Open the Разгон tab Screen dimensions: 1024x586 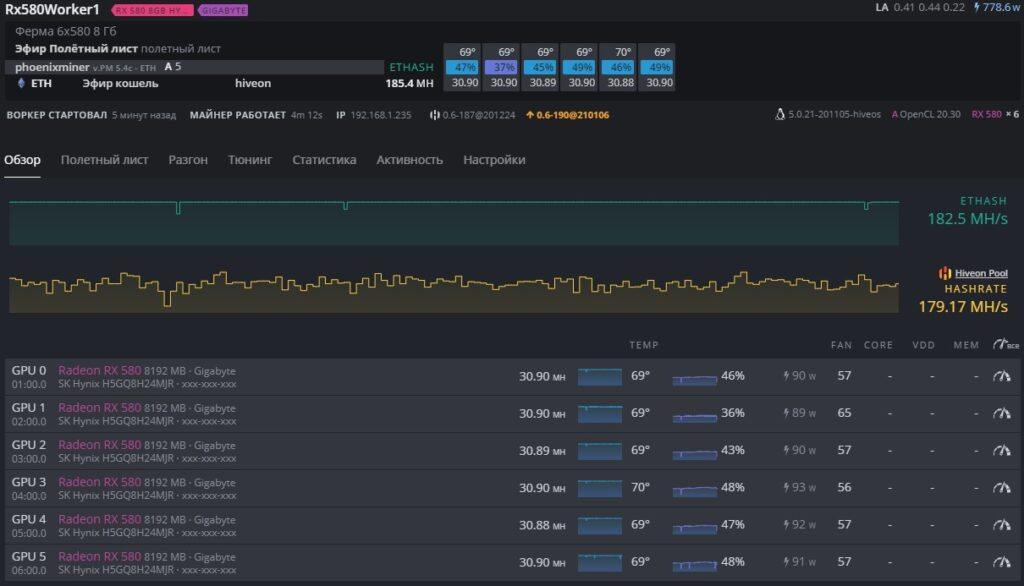[188, 160]
